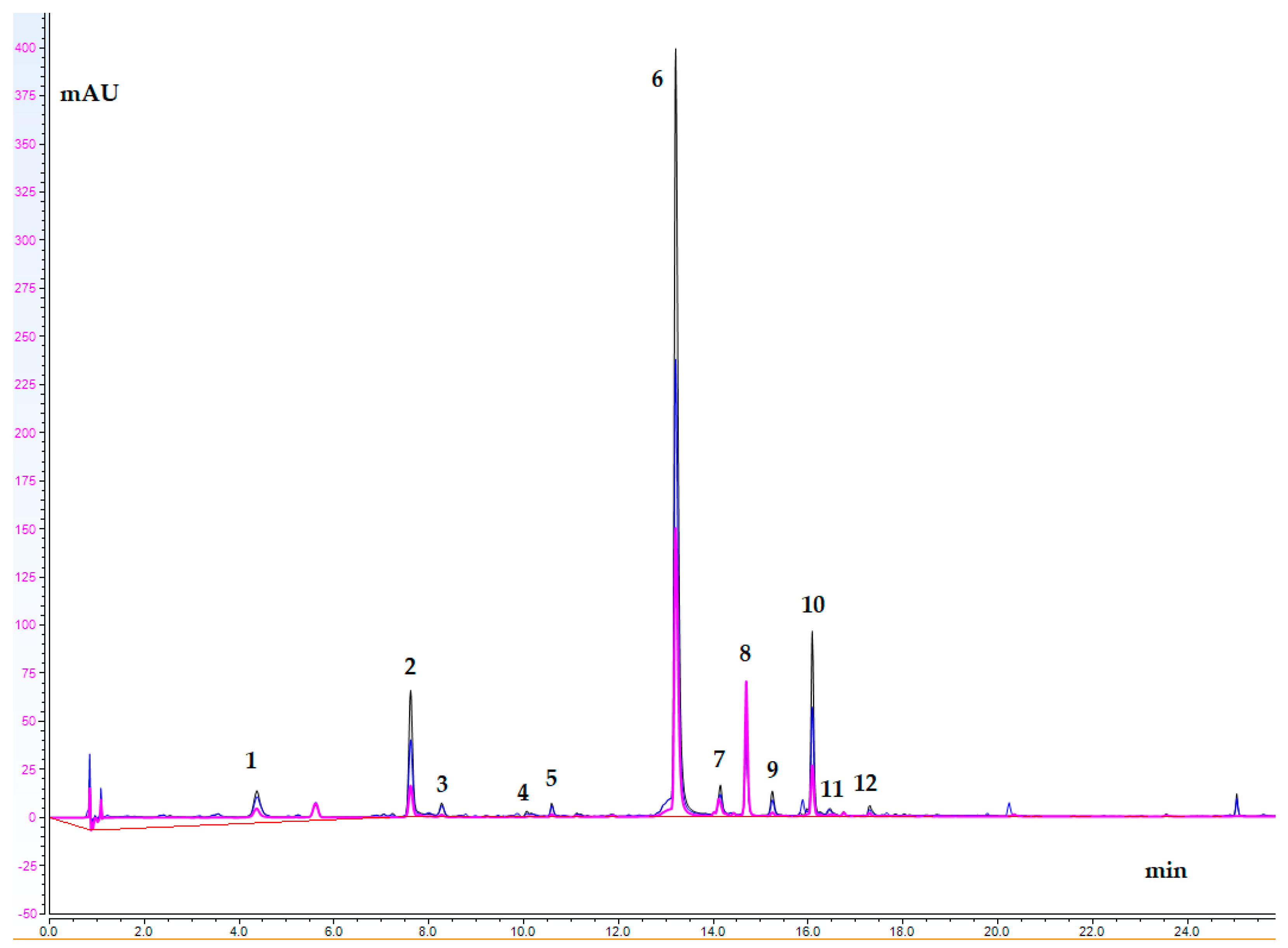
Task: Click the apex of the tallest black peak
Action: [x=675, y=49]
